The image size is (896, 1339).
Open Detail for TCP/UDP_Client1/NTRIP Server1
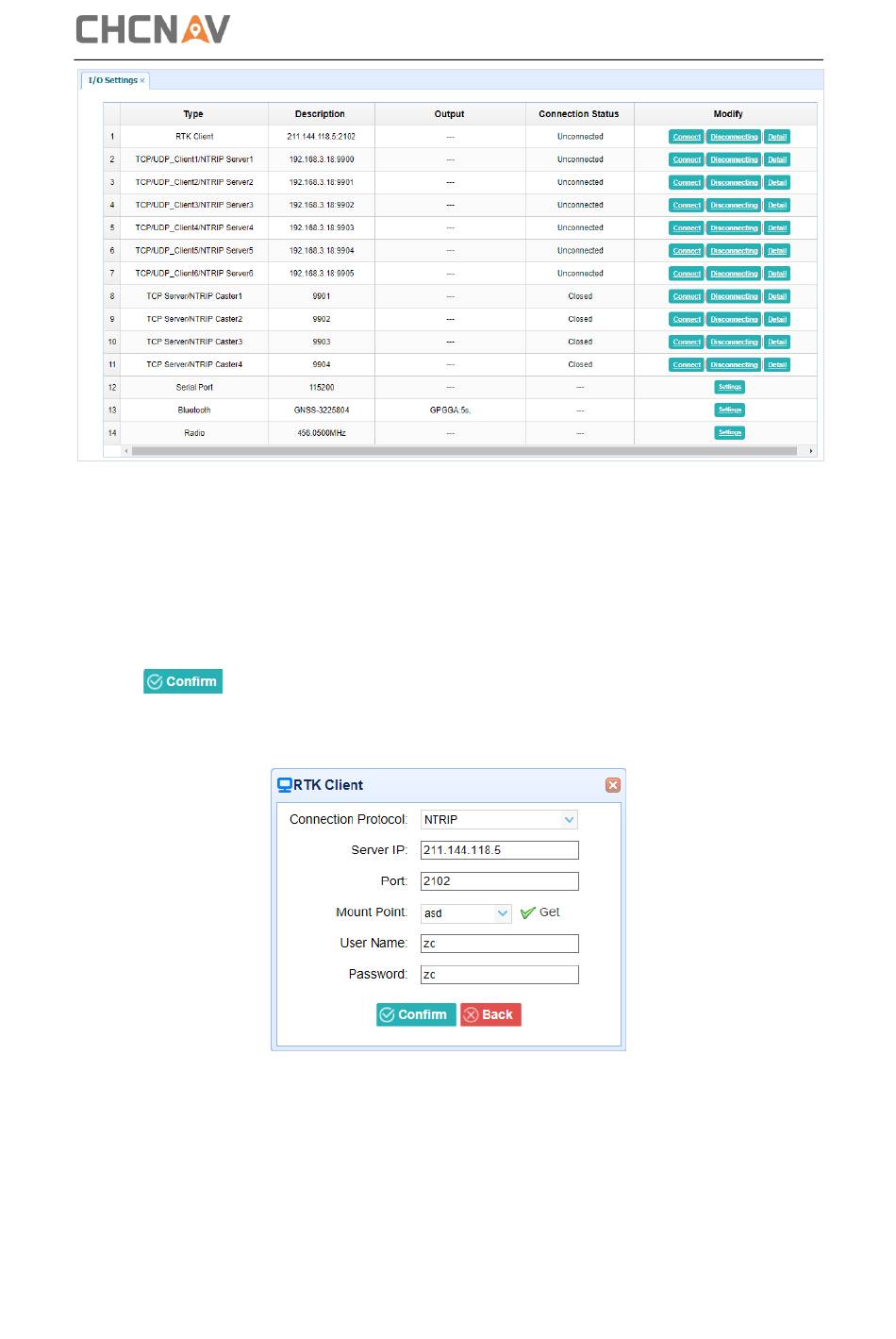coord(777,159)
